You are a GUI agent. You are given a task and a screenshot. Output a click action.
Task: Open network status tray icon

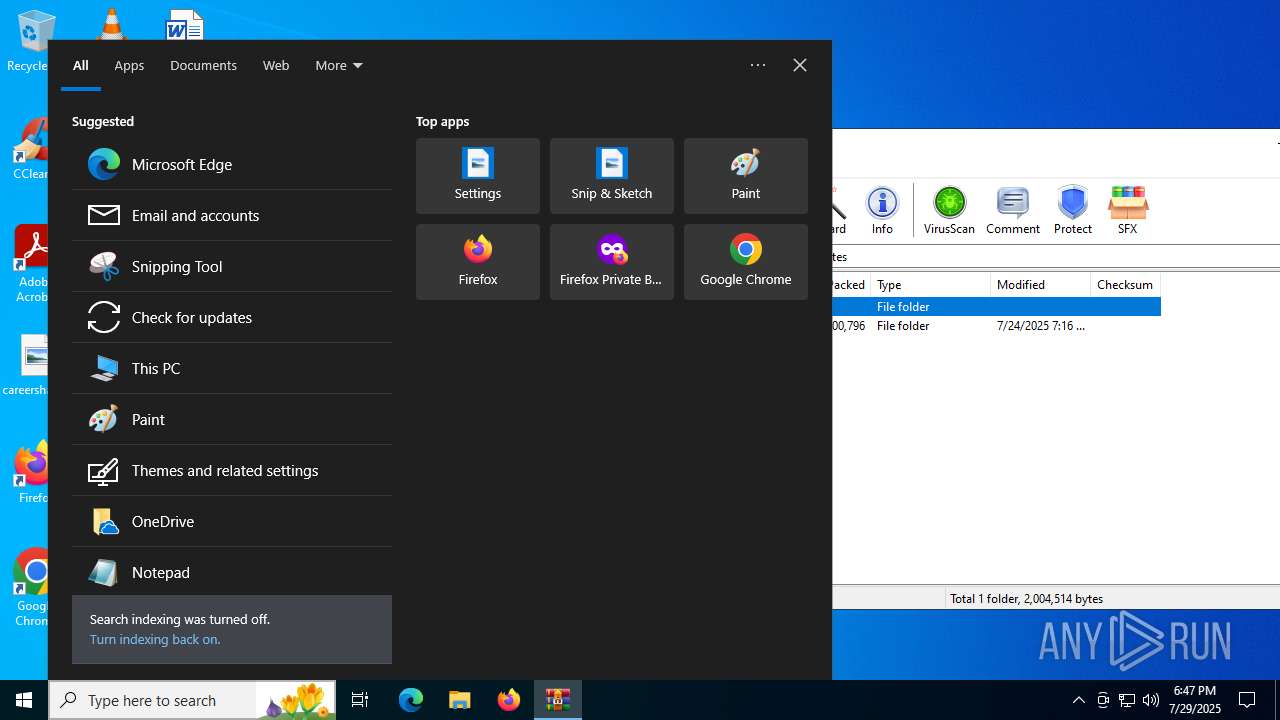(1127, 700)
